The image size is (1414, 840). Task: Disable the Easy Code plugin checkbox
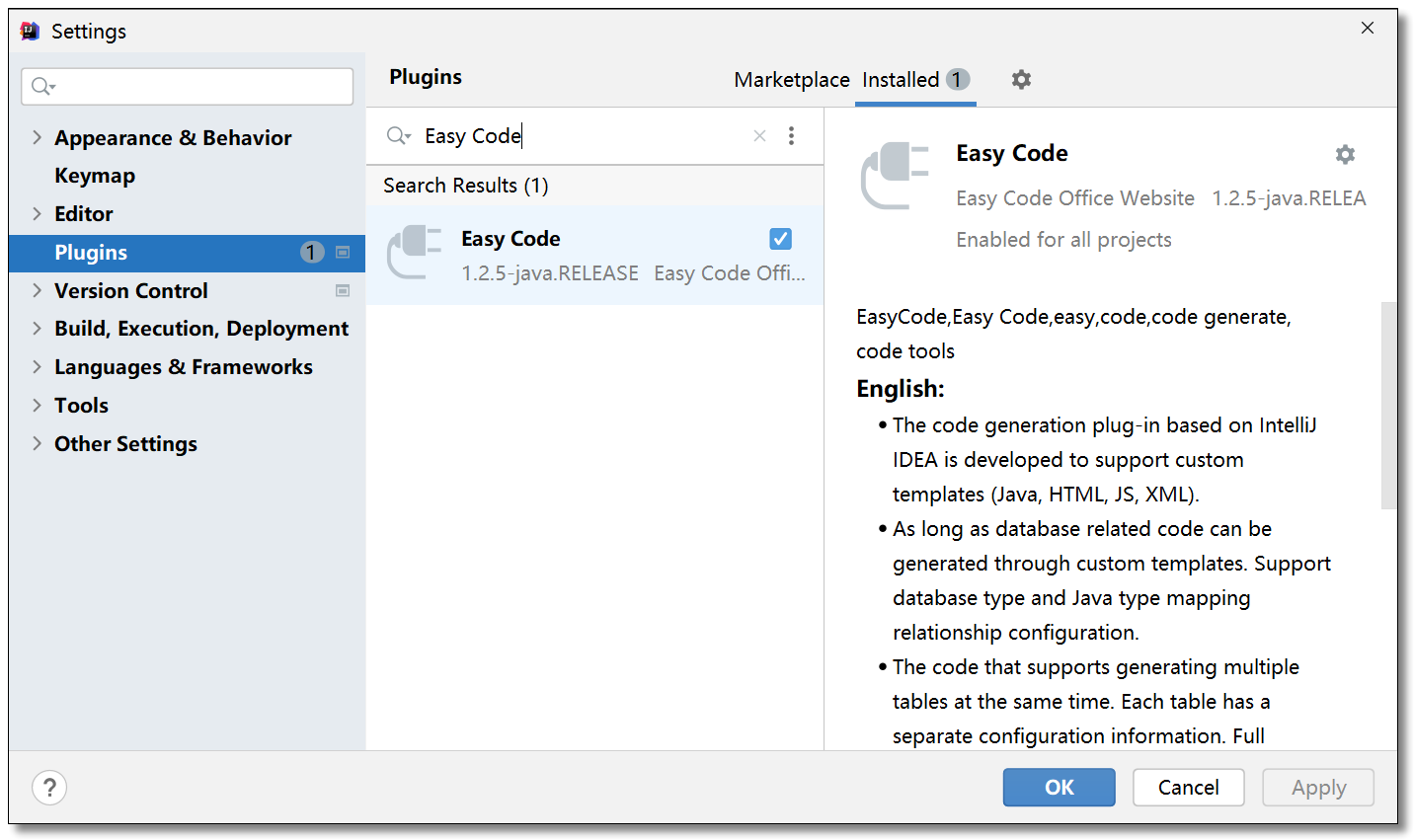[x=780, y=239]
